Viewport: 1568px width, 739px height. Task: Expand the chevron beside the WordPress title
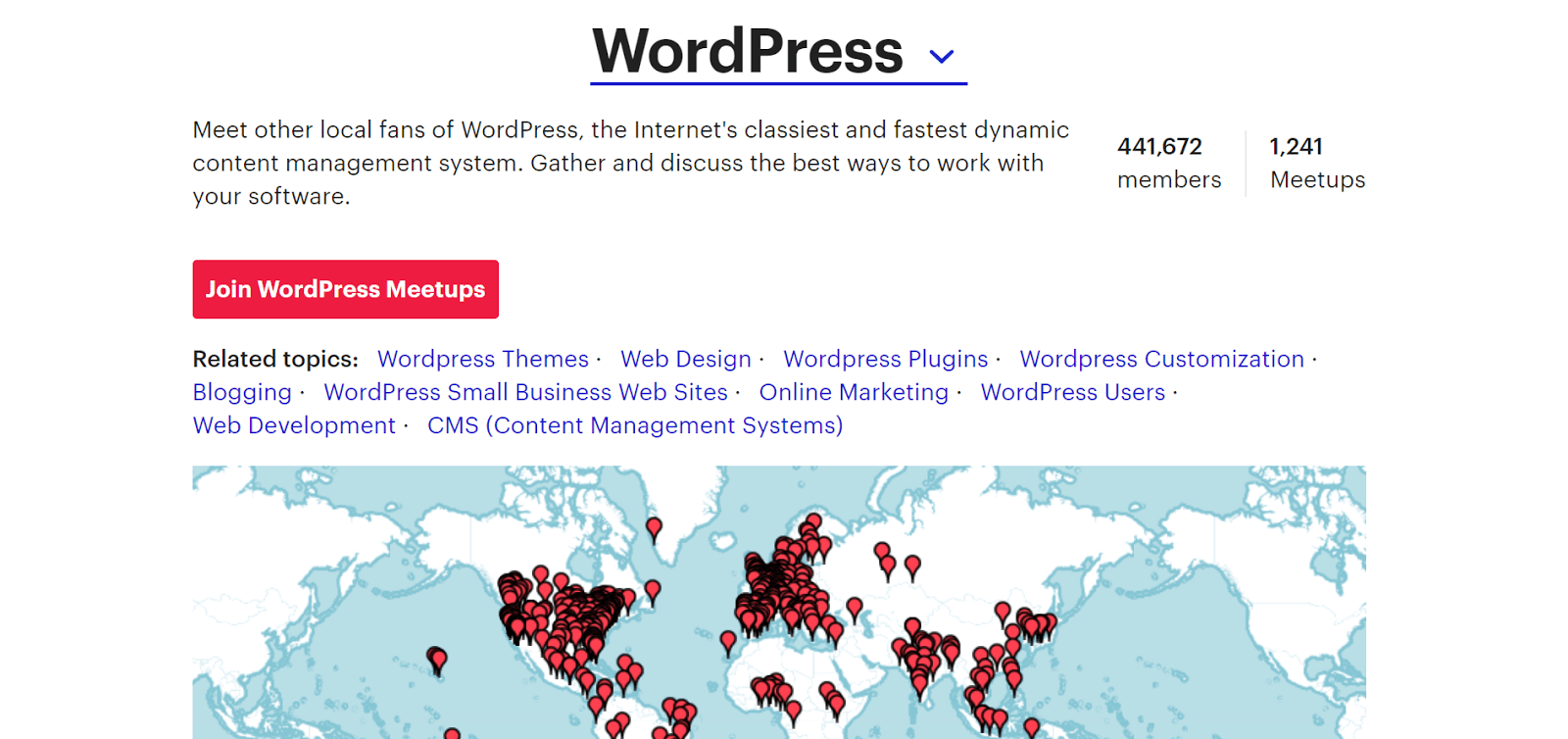point(941,57)
